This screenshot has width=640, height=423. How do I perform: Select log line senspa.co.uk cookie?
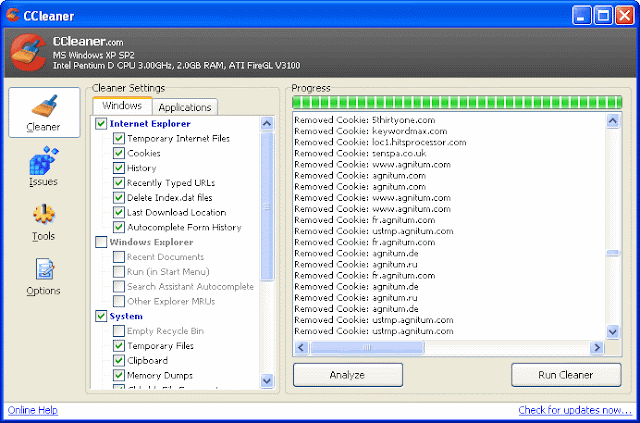coord(360,153)
